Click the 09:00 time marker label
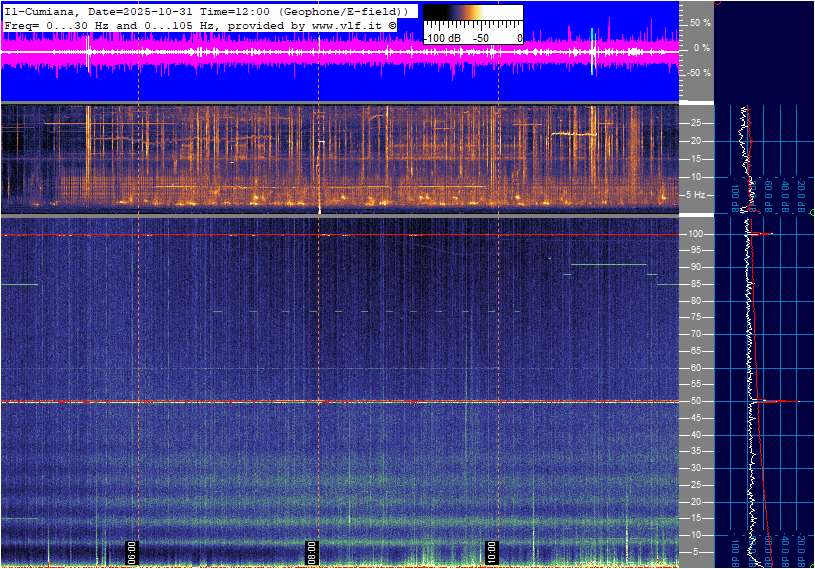This screenshot has height=569, width=815. coord(311,553)
